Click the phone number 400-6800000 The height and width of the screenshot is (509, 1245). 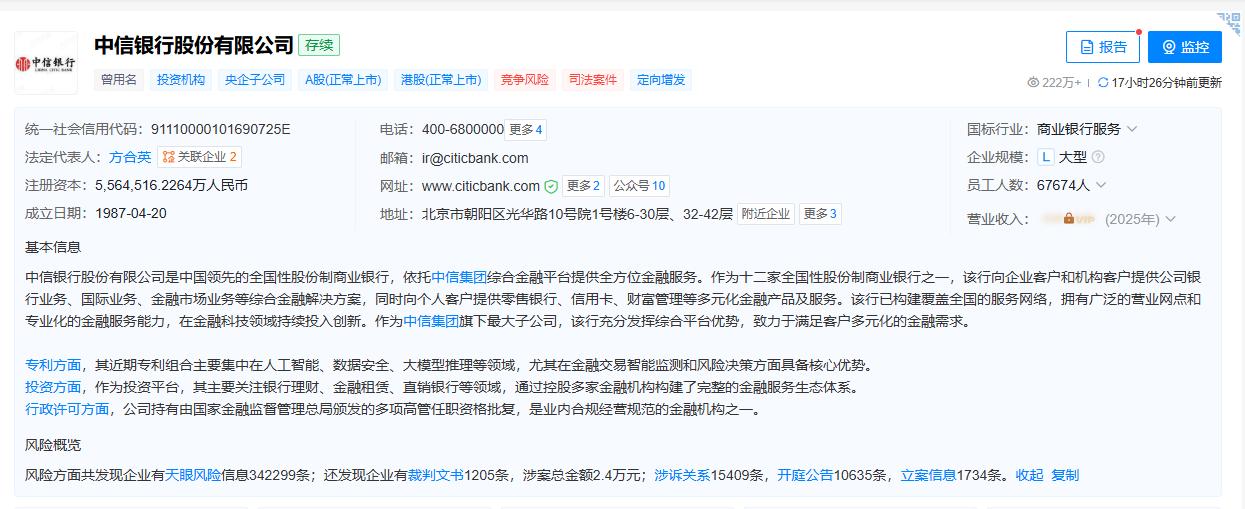[463, 129]
